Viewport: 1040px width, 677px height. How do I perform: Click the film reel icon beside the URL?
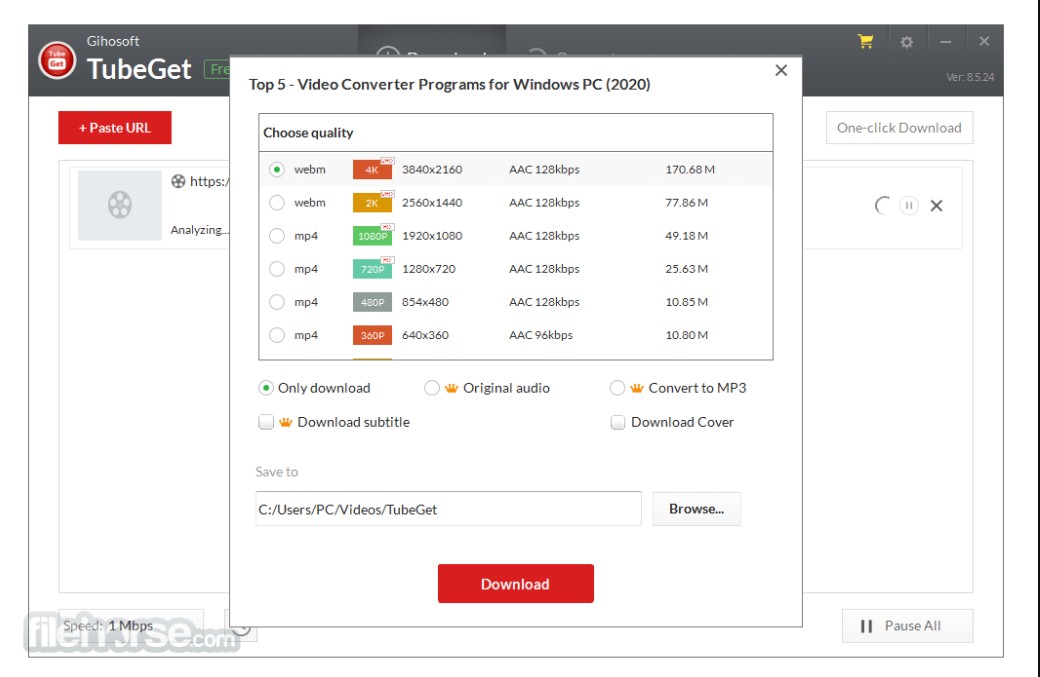coord(178,181)
